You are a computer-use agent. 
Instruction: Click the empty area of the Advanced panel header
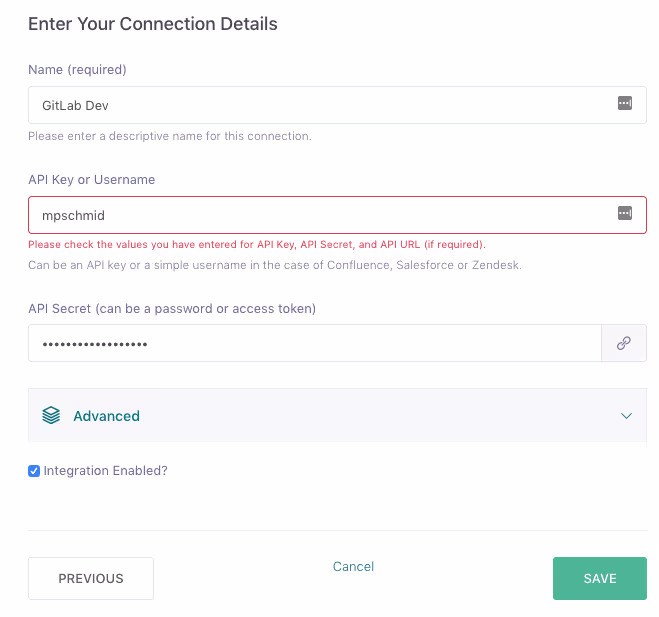(x=378, y=415)
